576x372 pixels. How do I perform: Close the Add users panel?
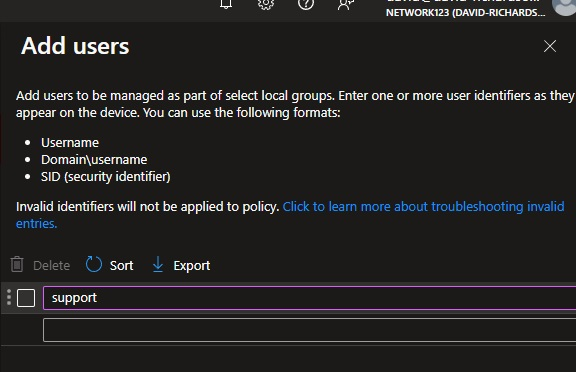(550, 46)
